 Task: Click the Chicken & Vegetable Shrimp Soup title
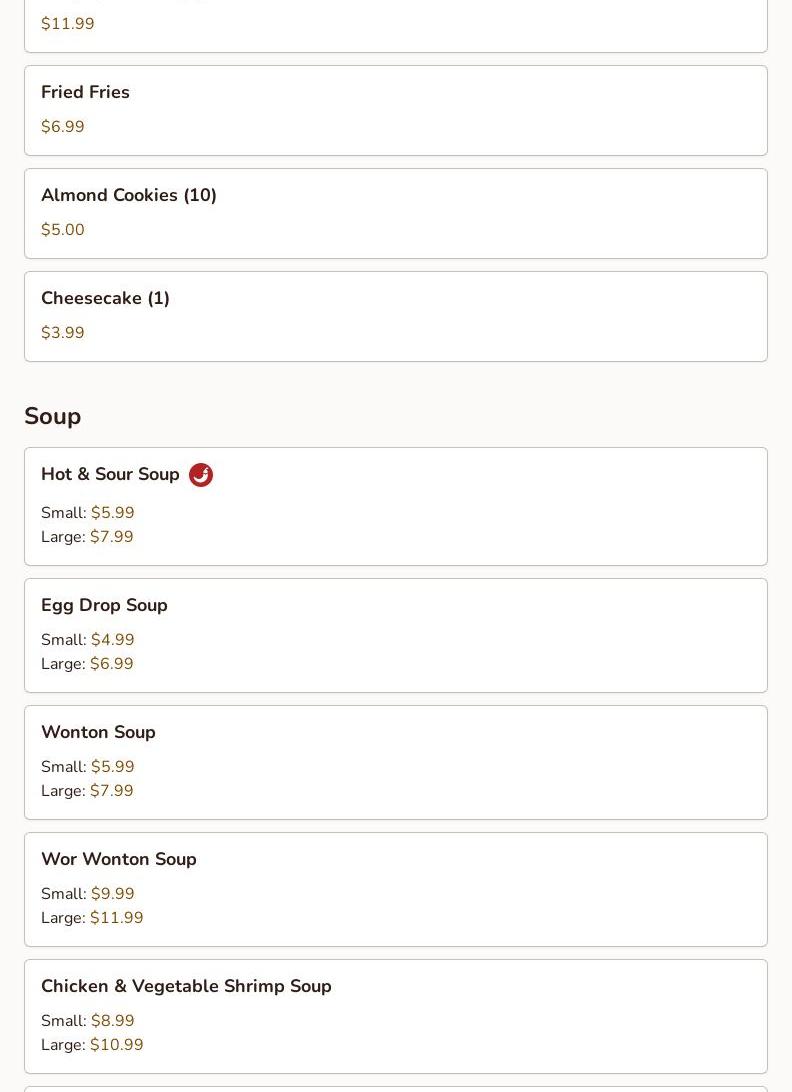point(186,986)
